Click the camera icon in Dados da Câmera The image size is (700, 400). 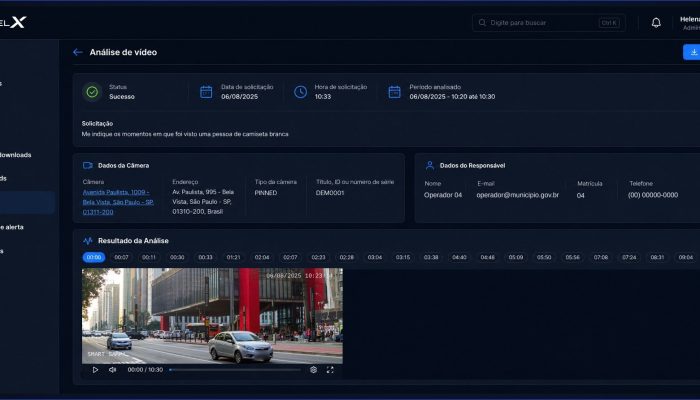pyautogui.click(x=88, y=166)
